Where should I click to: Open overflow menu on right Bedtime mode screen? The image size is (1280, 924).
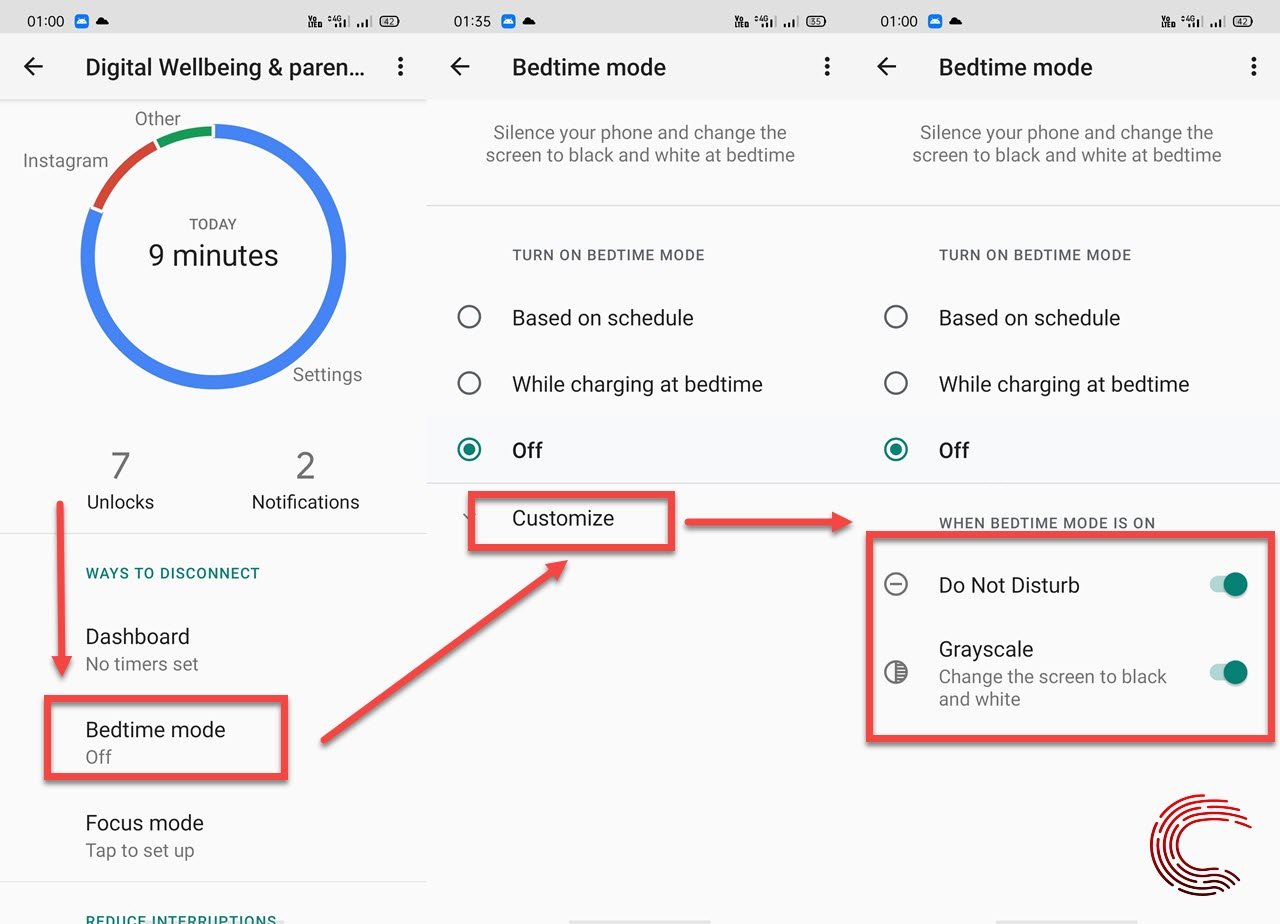[x=1254, y=67]
